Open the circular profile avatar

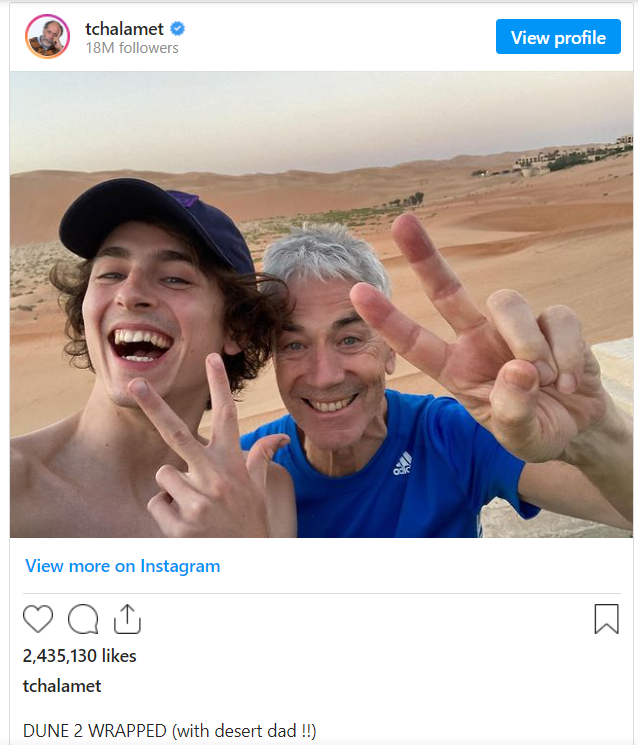[47, 38]
